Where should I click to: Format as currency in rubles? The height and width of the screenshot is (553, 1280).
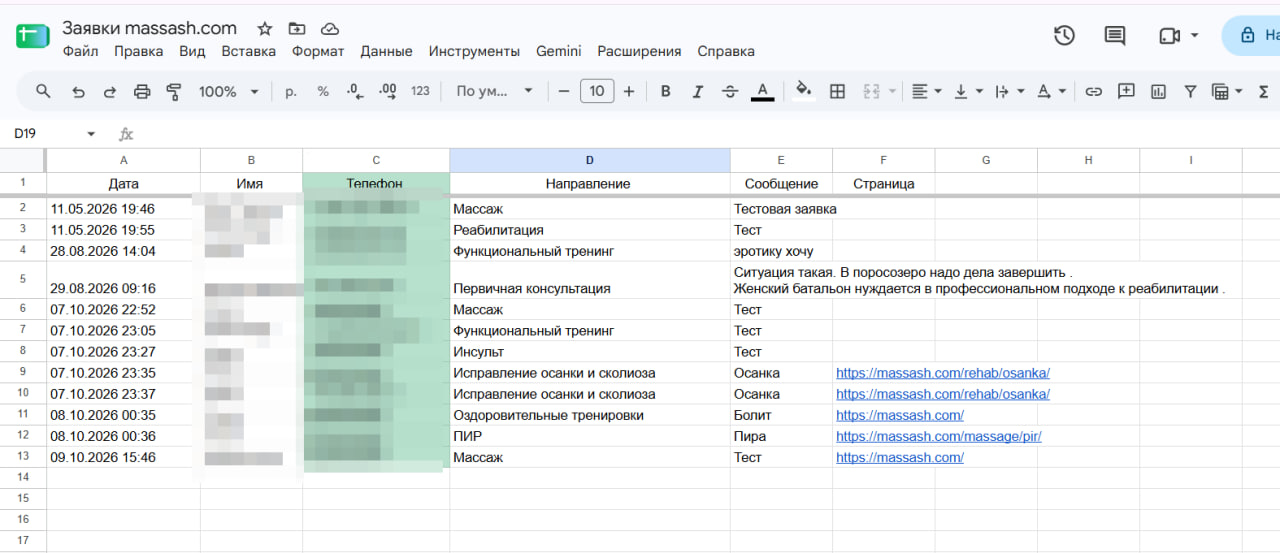pos(291,91)
